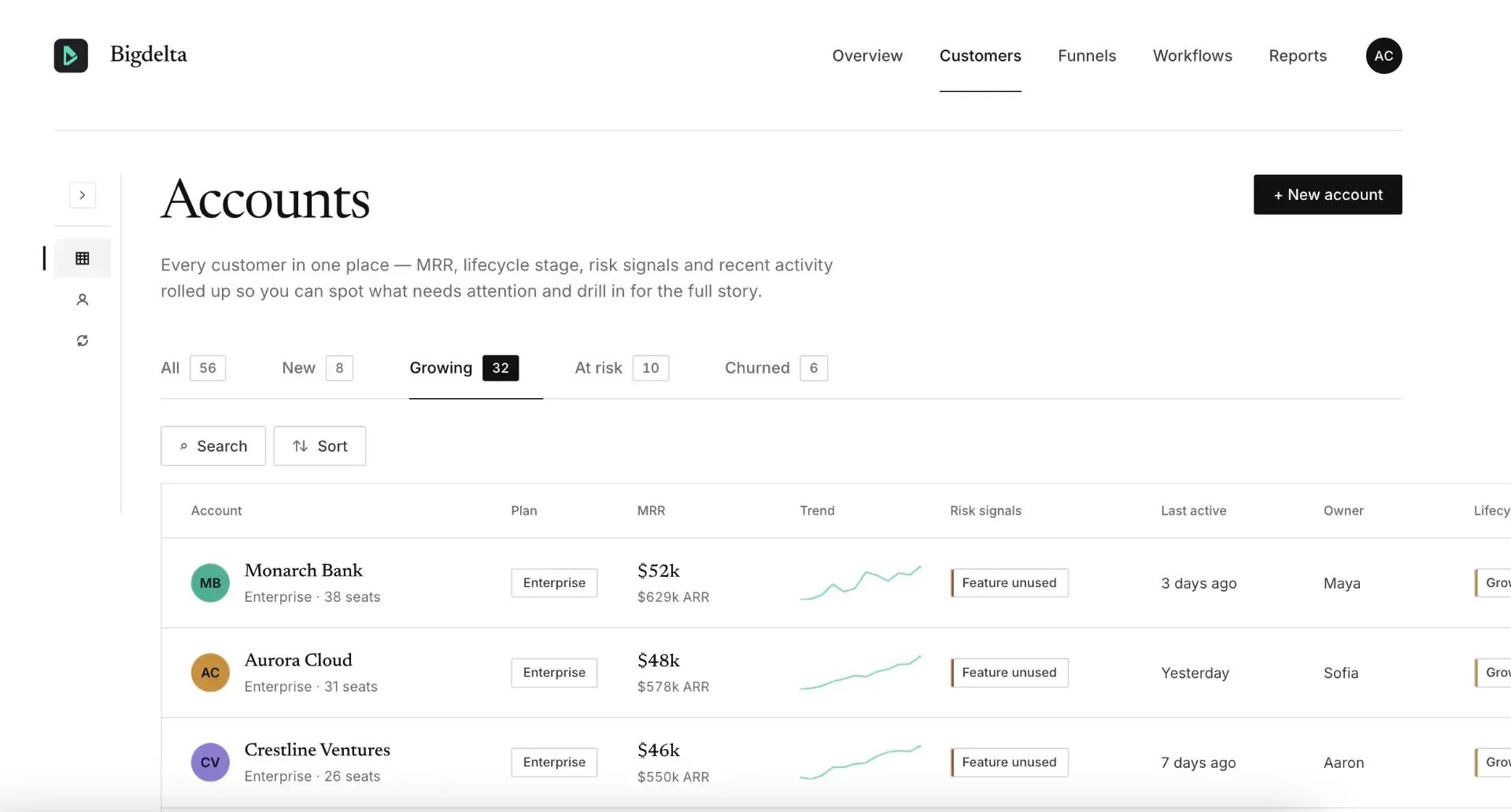Click Feature unused tag on Aurora Cloud row

[1010, 673]
